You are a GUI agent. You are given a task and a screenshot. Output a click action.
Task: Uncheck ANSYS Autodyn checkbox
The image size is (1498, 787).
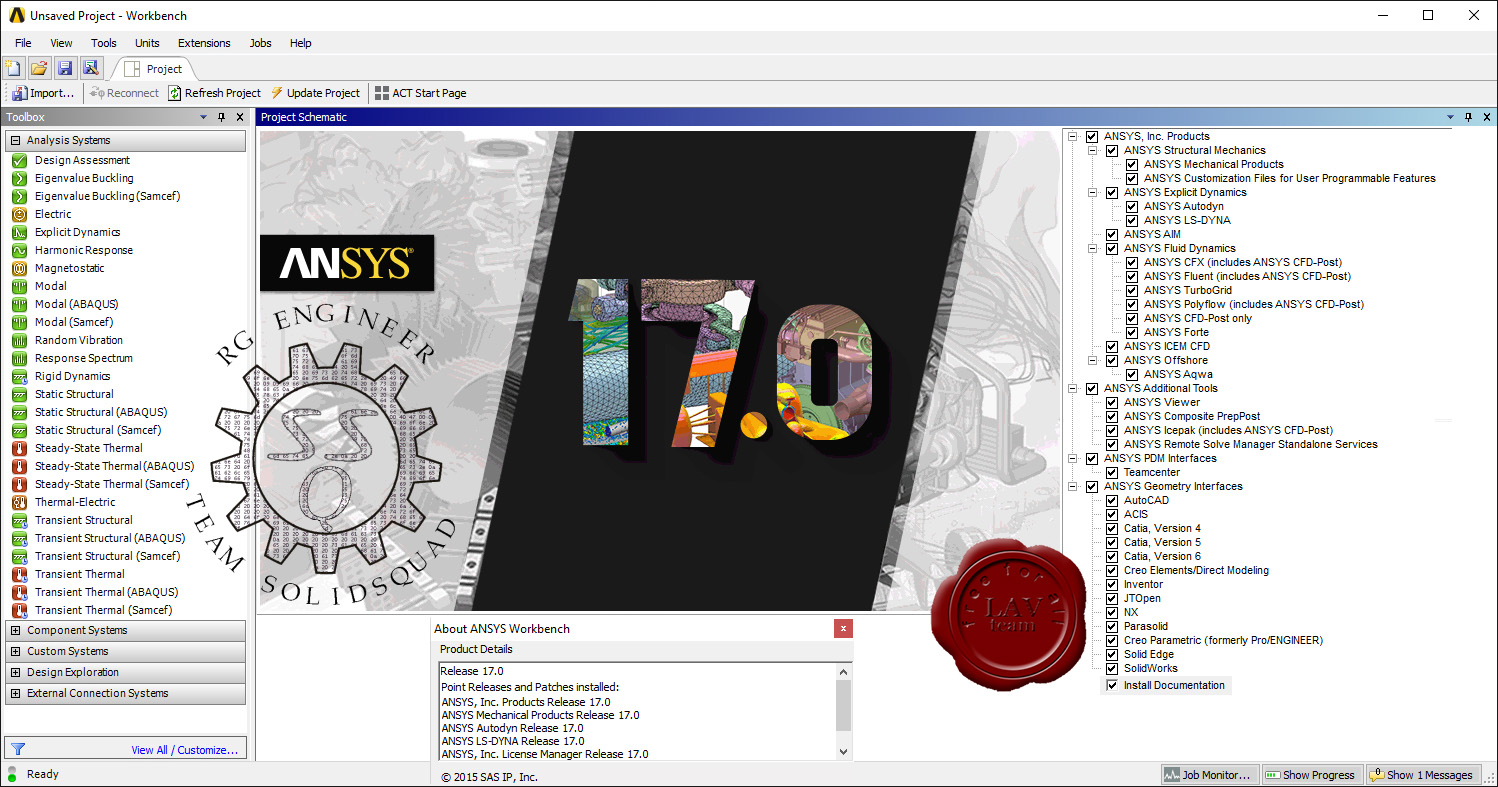tap(1132, 206)
